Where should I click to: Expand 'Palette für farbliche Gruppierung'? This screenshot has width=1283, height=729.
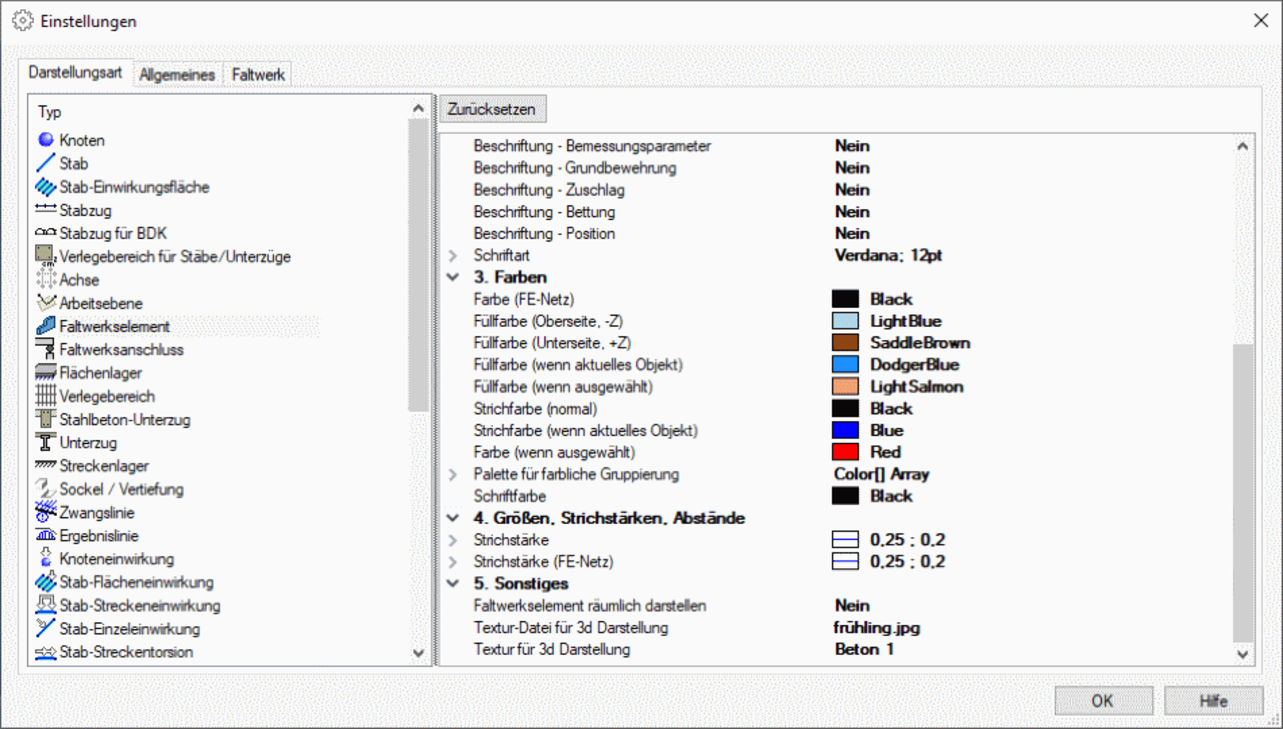453,475
